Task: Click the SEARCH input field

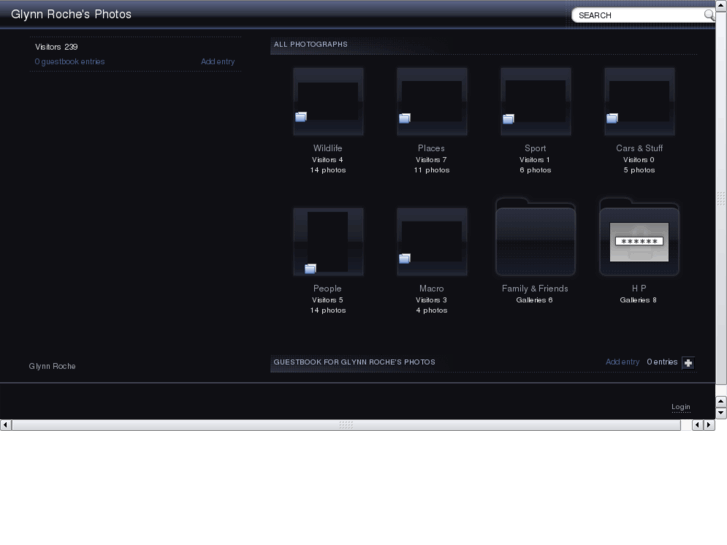Action: click(x=638, y=15)
